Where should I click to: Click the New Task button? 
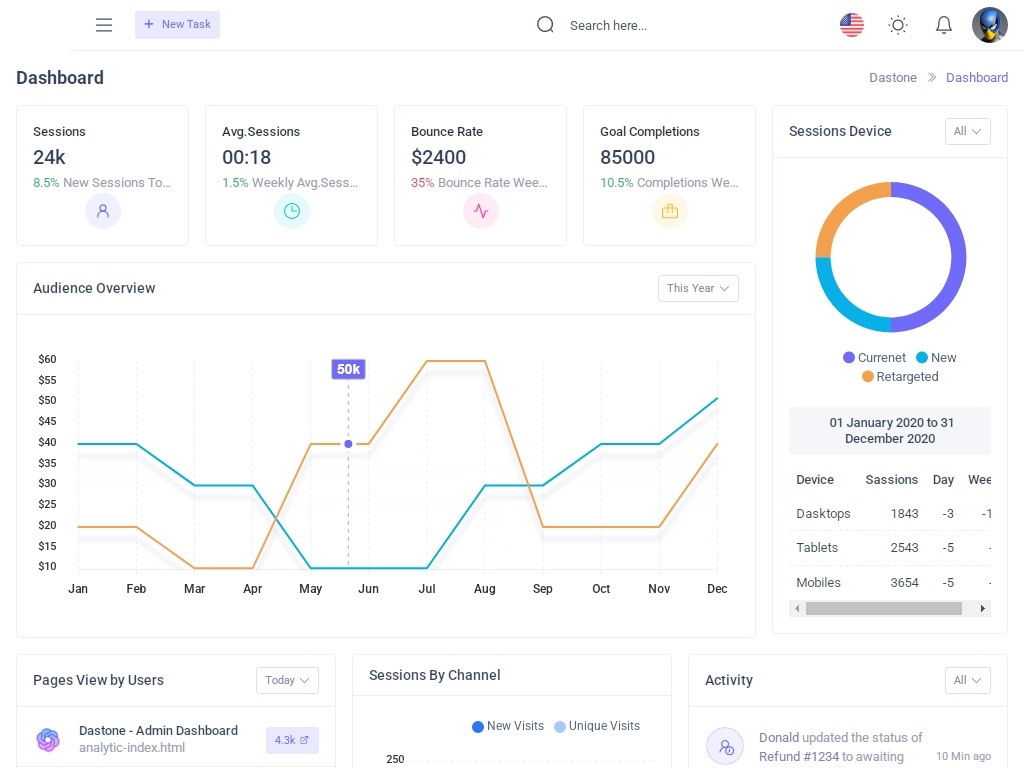click(x=177, y=25)
